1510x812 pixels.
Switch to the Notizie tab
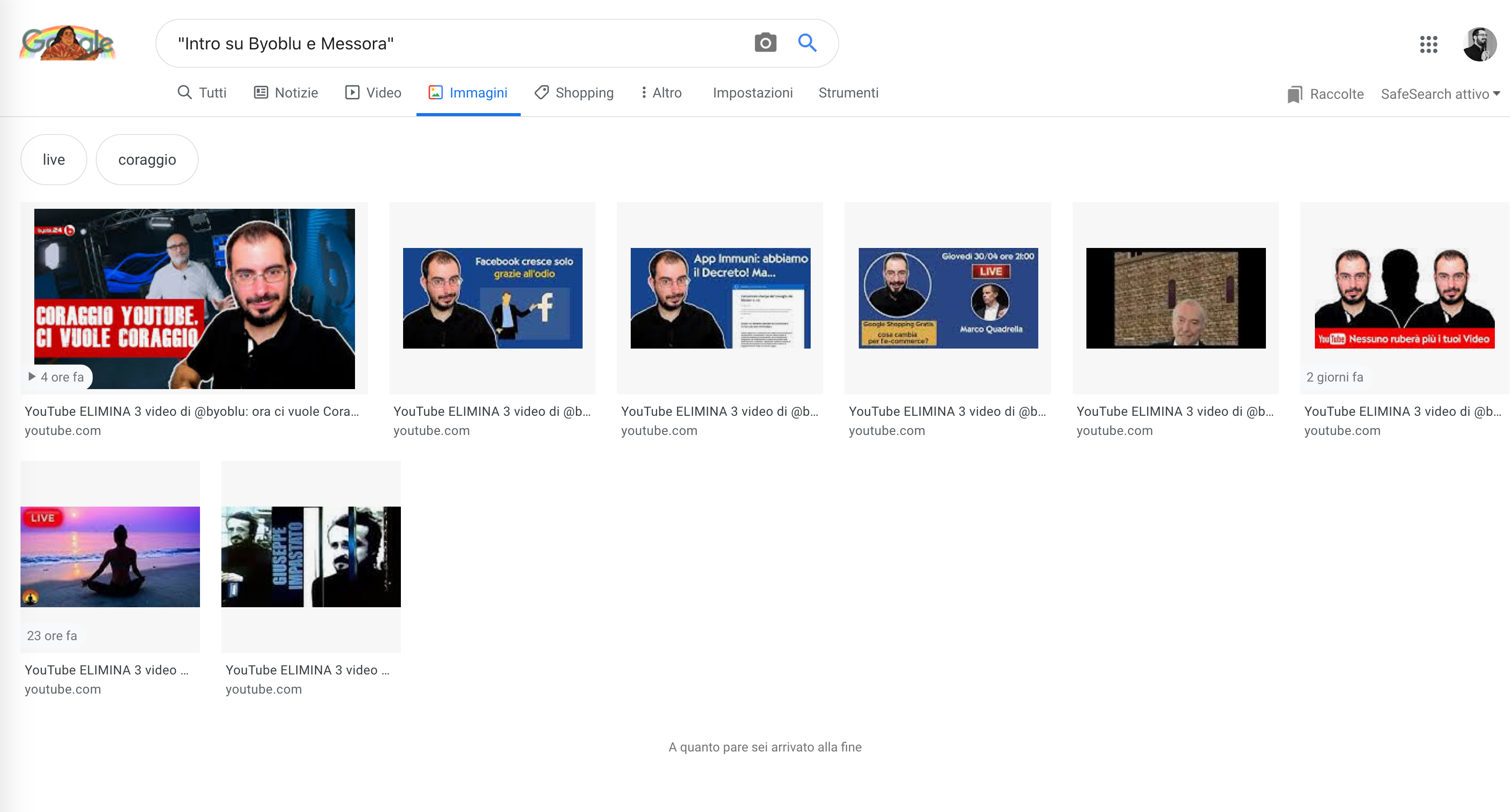click(x=286, y=93)
